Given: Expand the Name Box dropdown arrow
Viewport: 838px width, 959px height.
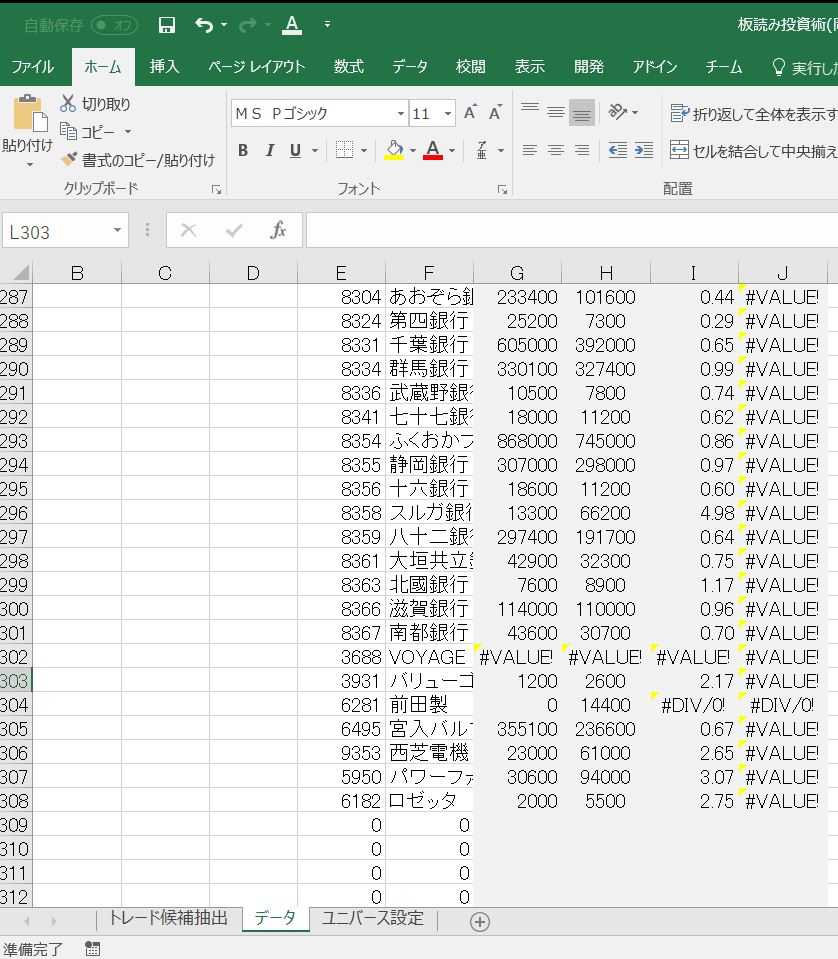Looking at the screenshot, I should coord(117,231).
